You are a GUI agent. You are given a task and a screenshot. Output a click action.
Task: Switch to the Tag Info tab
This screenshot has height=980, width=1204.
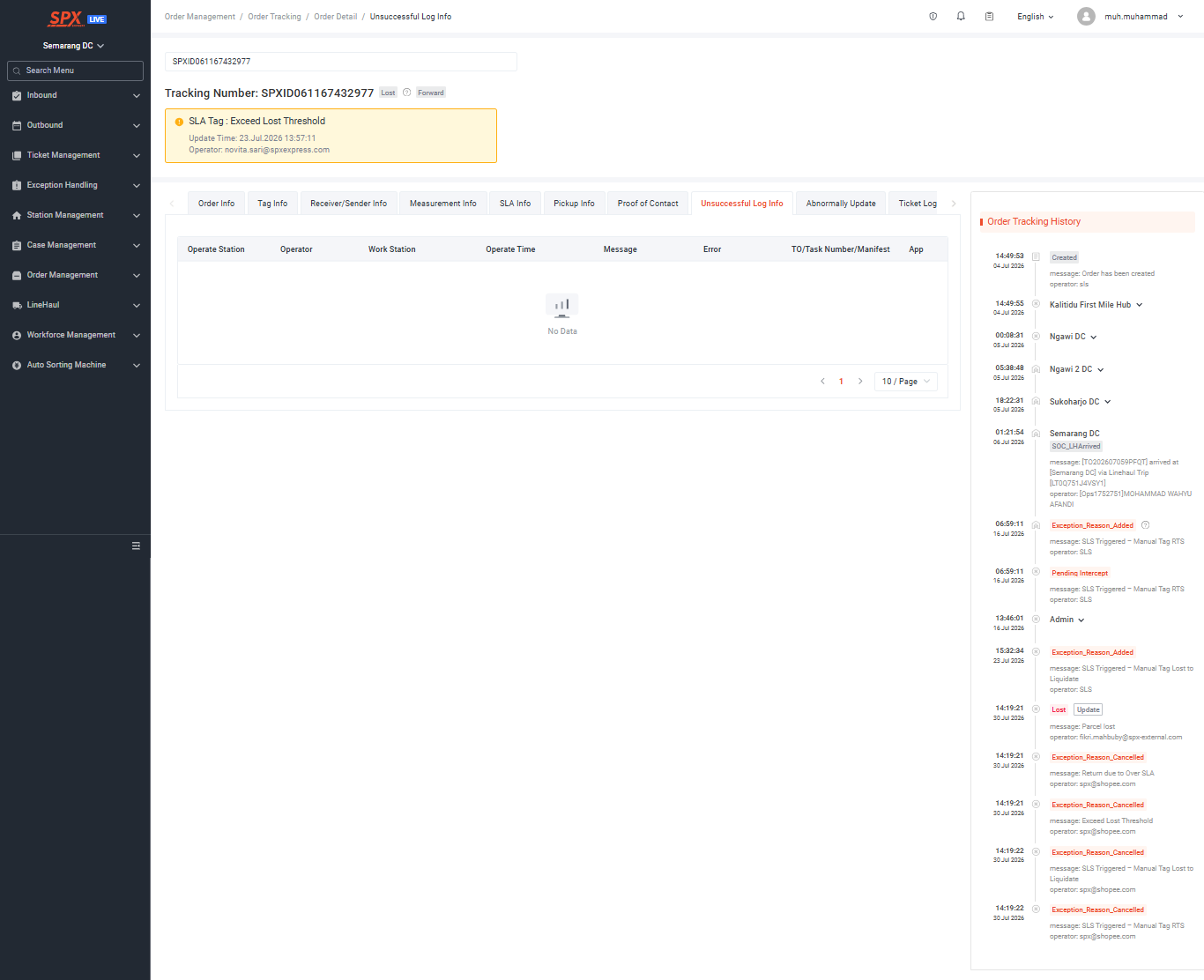tap(272, 204)
